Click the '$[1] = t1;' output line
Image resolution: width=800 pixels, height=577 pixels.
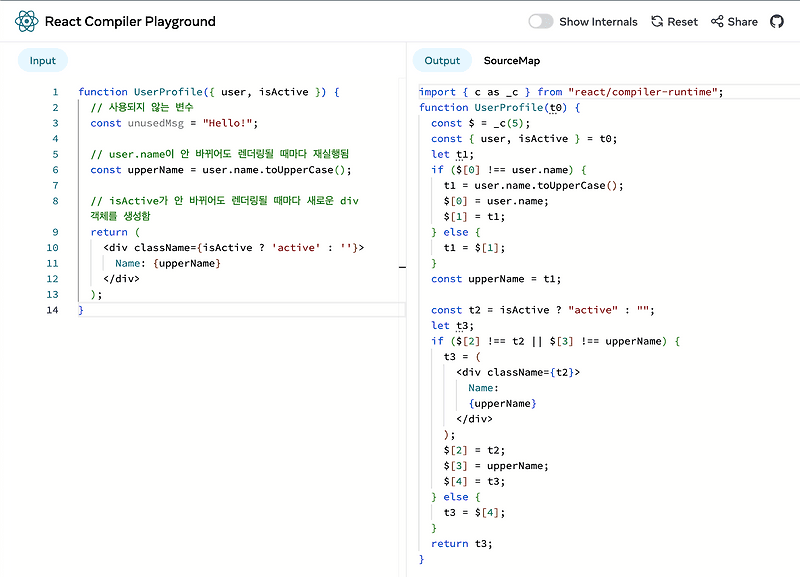click(474, 216)
